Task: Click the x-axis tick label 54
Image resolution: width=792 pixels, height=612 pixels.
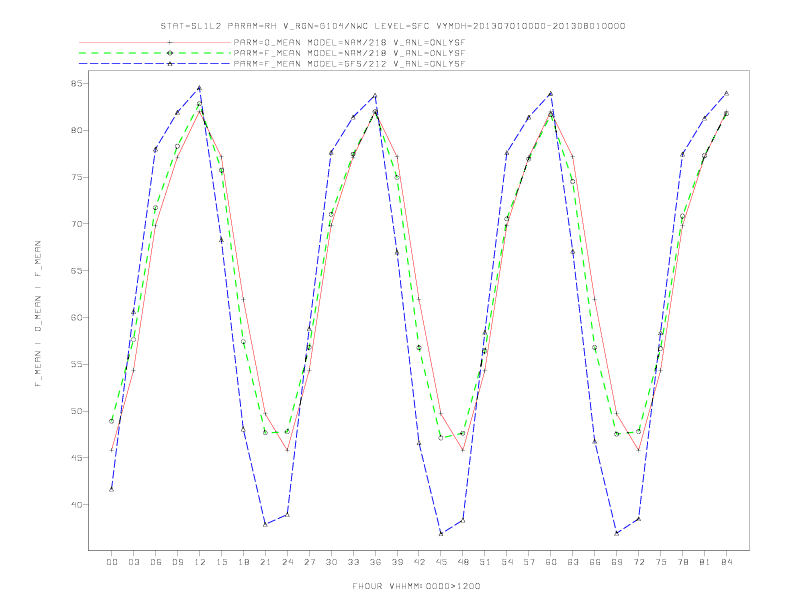Action: coord(507,562)
